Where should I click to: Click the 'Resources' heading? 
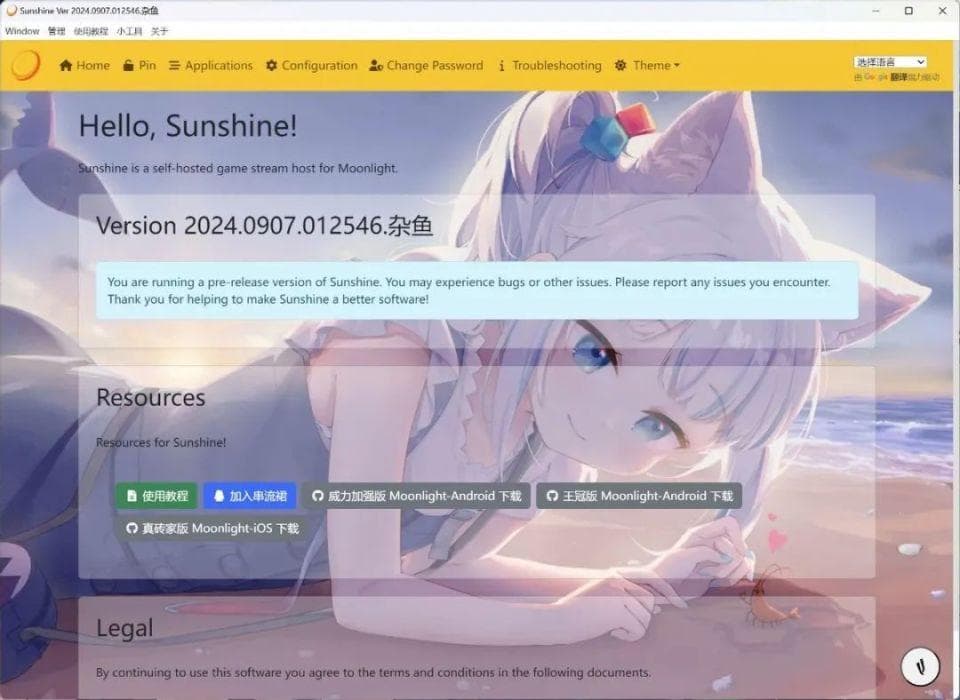coord(151,397)
